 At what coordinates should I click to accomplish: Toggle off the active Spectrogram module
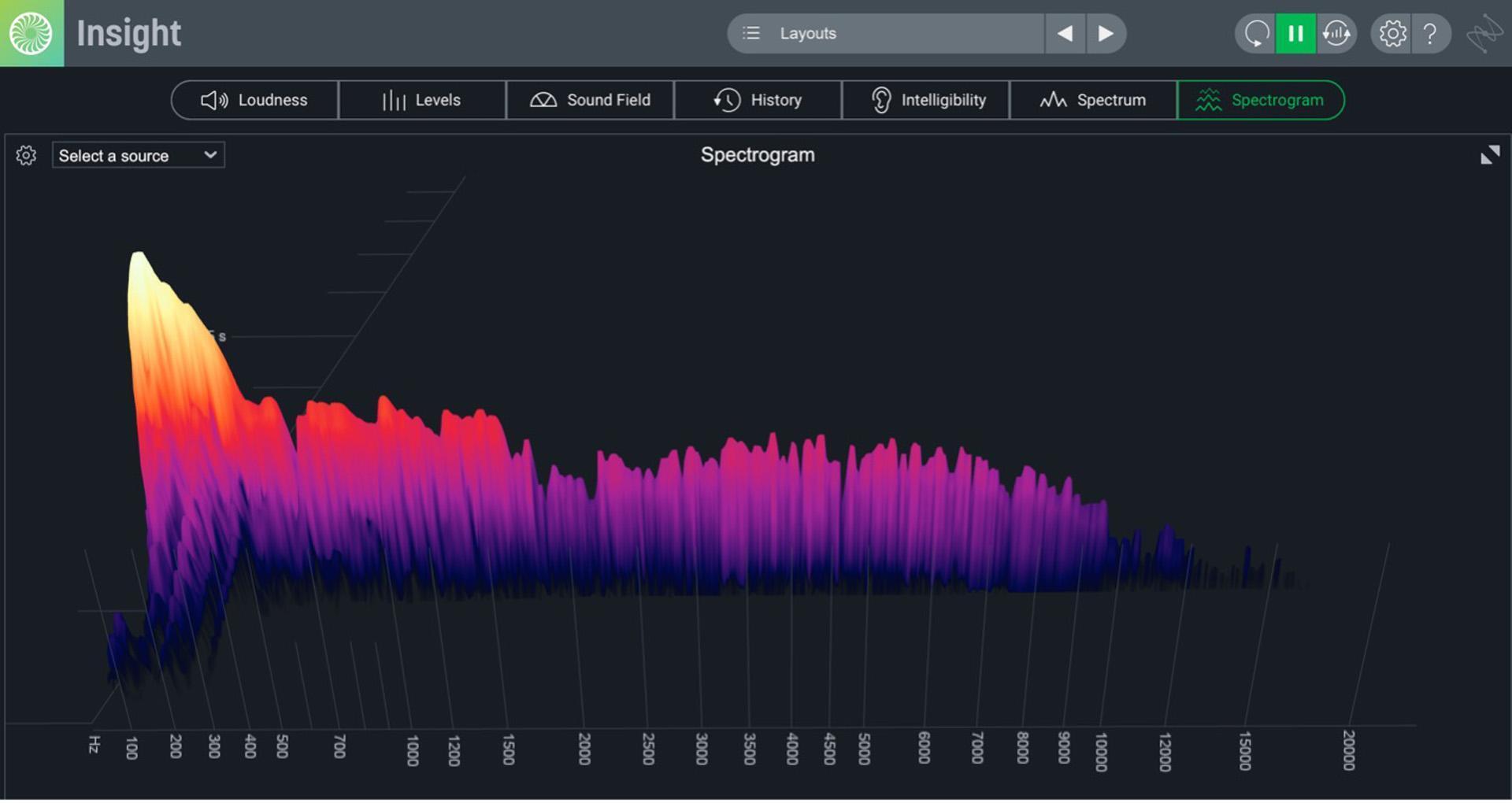point(1260,100)
